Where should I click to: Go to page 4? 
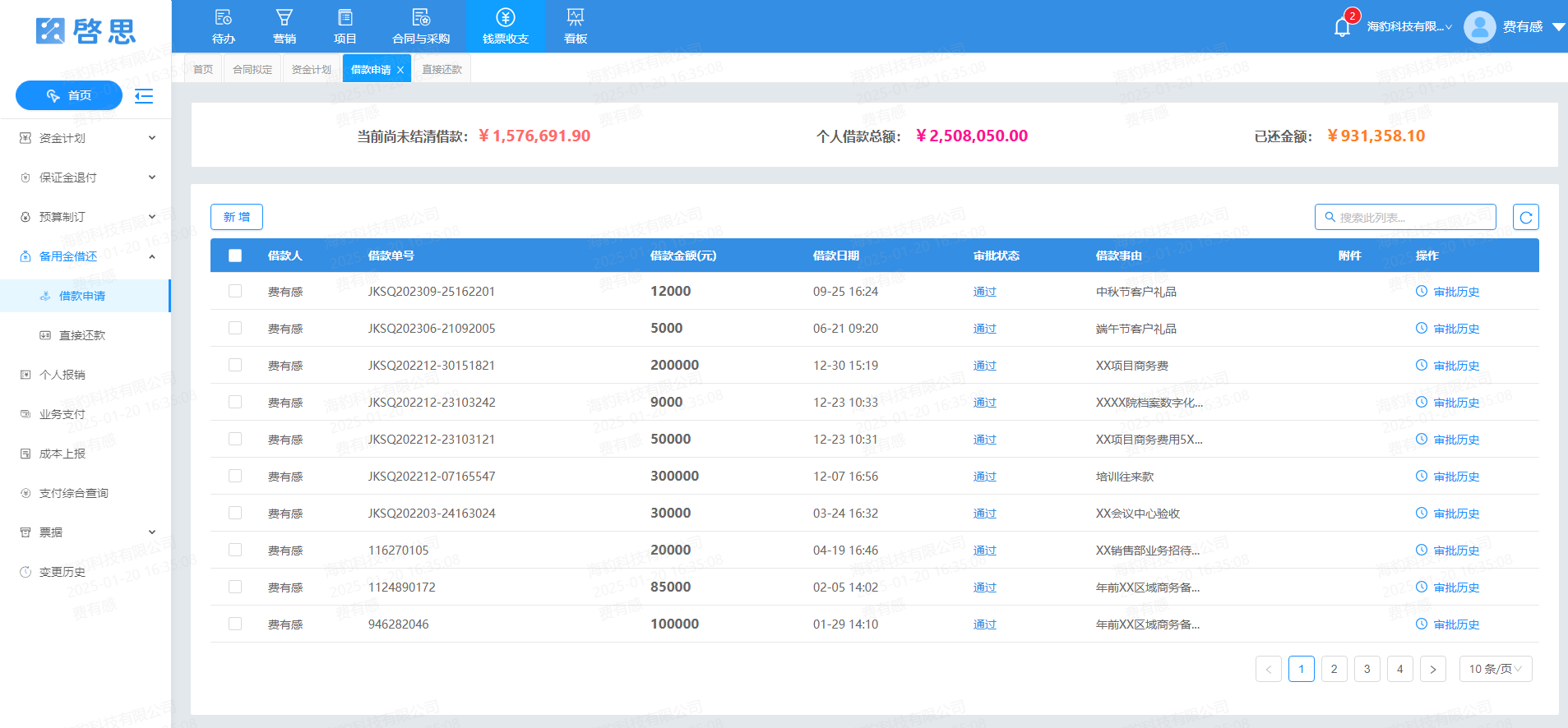[x=1400, y=669]
